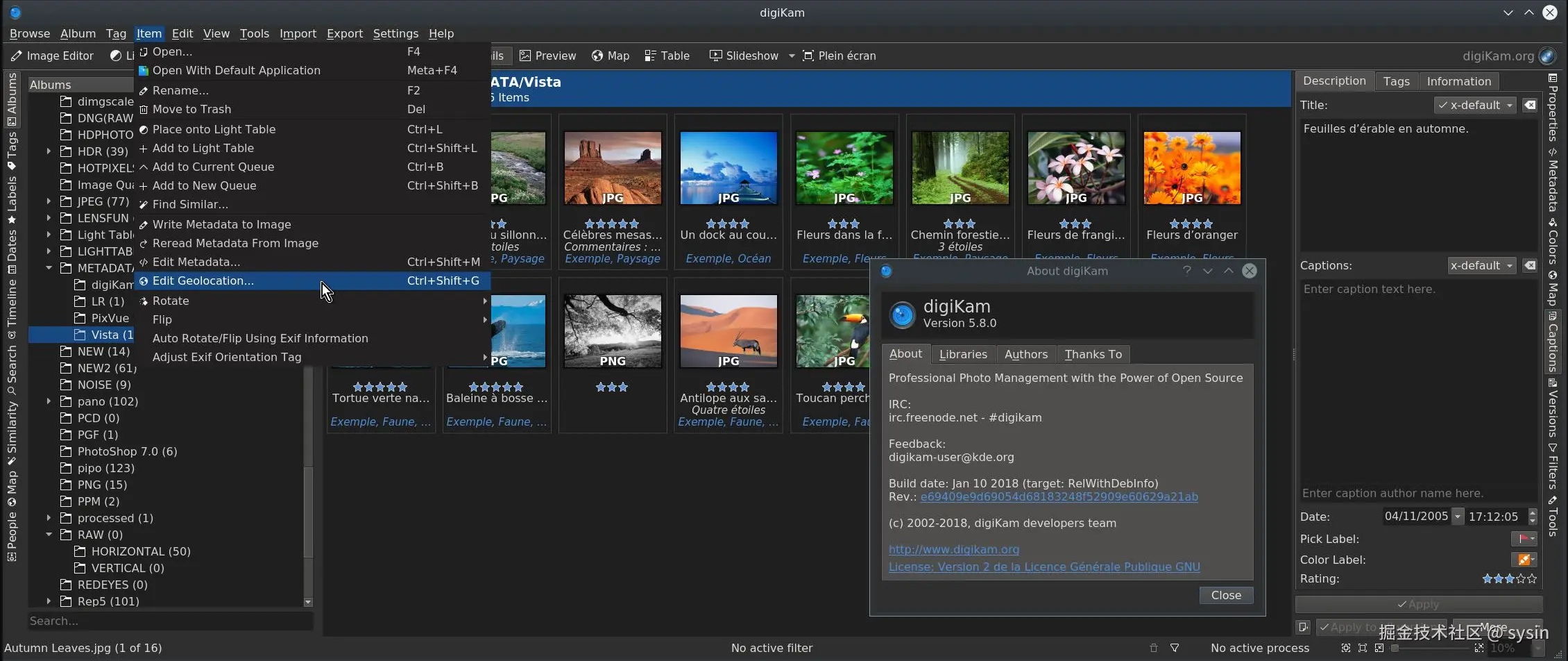Screen dimensions: 1568x661
Task: Start a Slideshow
Action: (x=744, y=56)
